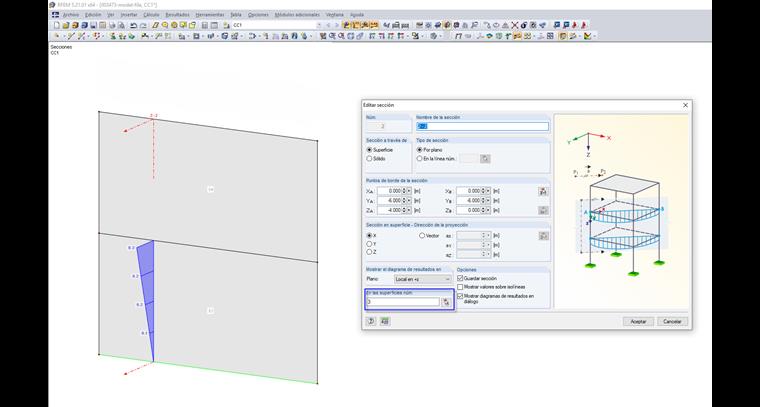Select surfaces graphically icon beside number field
This screenshot has width=760, height=407.
pyautogui.click(x=446, y=302)
